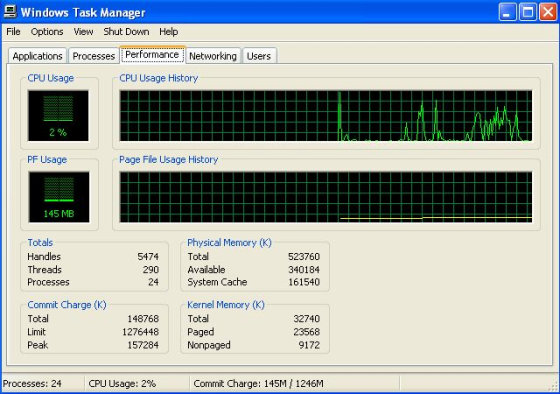This screenshot has height=394, width=560.
Task: Select the Performance tab
Action: coord(152,55)
